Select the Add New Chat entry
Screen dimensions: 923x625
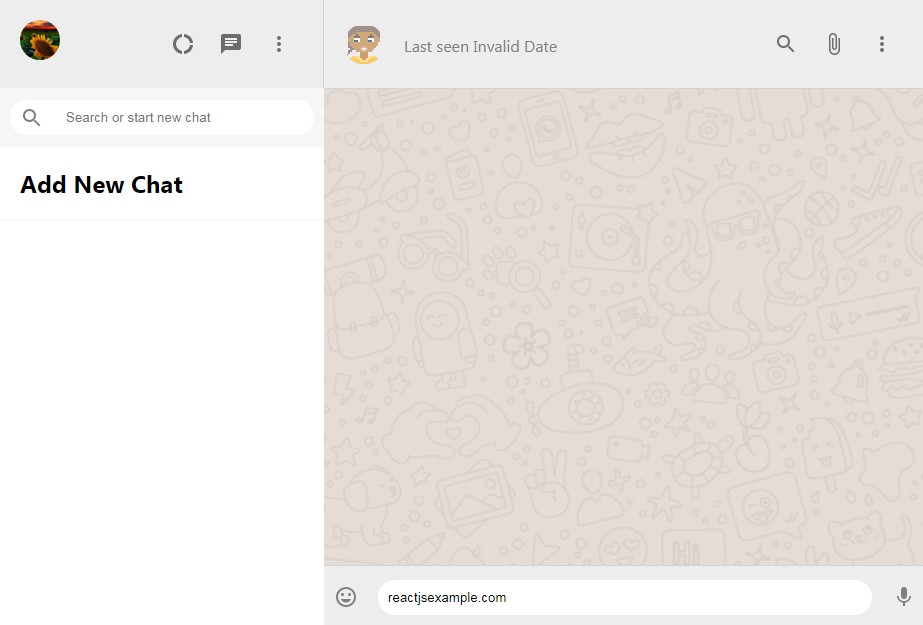102,185
